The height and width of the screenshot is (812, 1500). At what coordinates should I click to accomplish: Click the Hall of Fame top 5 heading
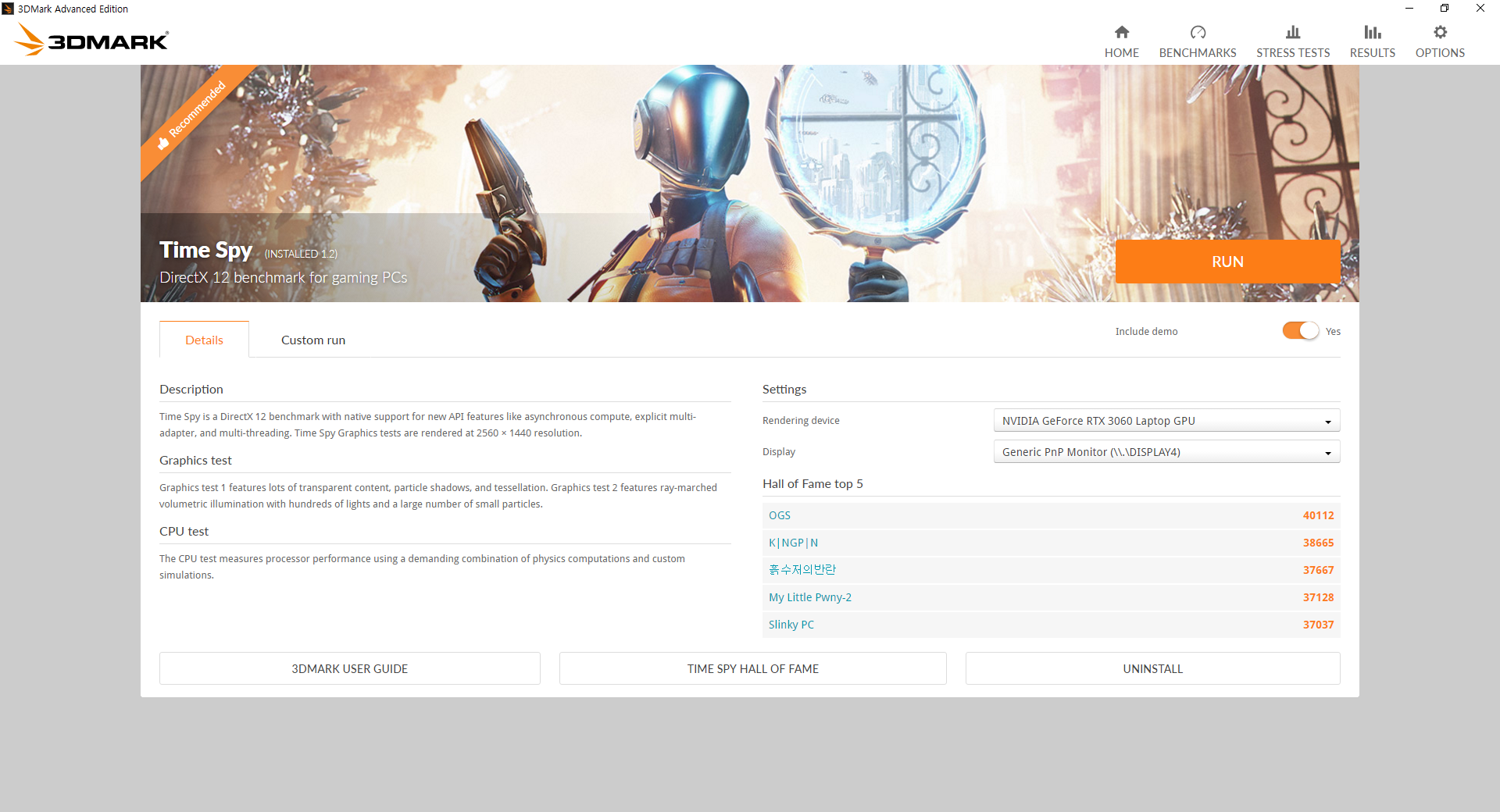click(812, 484)
